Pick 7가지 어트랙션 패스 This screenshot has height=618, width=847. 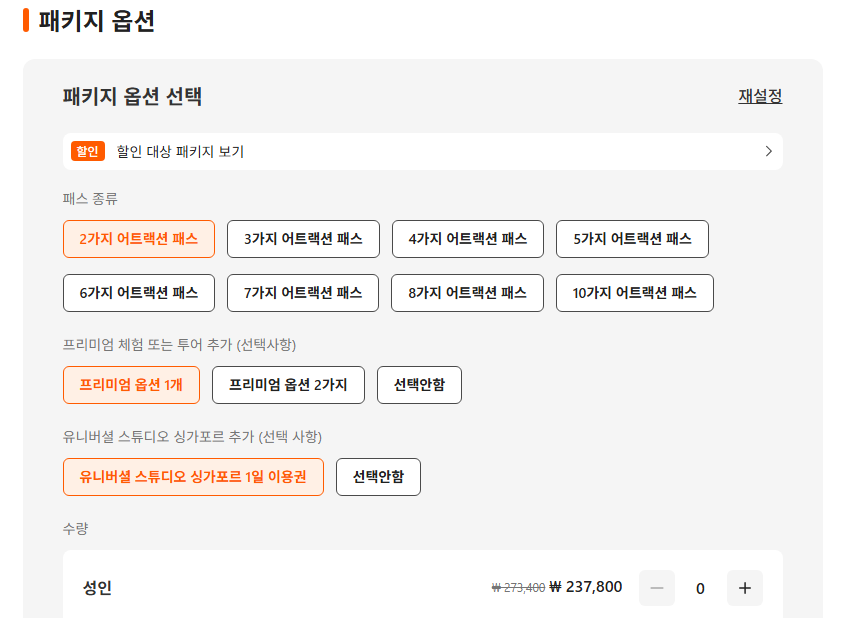tap(302, 293)
